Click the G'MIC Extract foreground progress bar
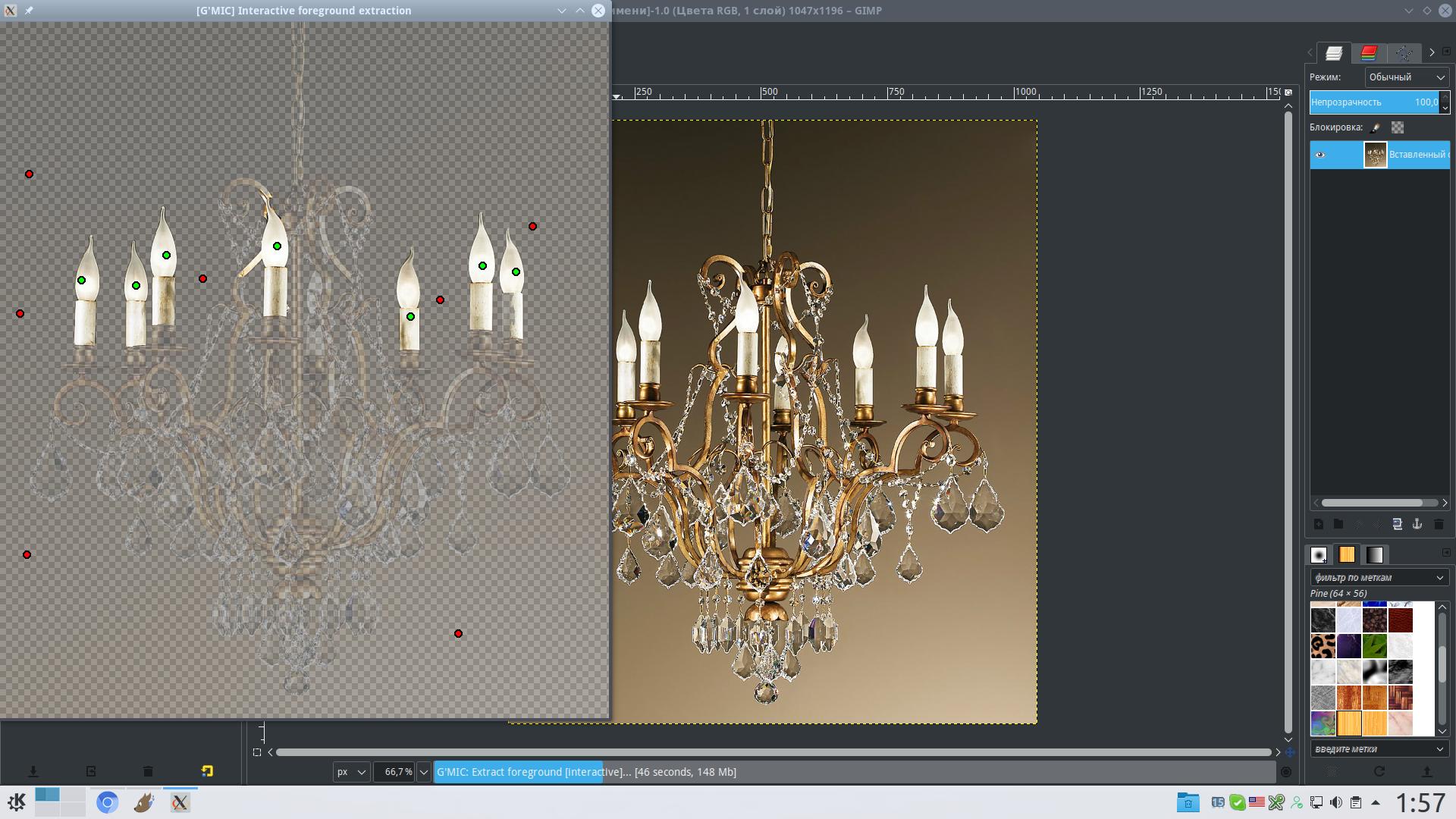Image resolution: width=1456 pixels, height=819 pixels. [x=855, y=772]
